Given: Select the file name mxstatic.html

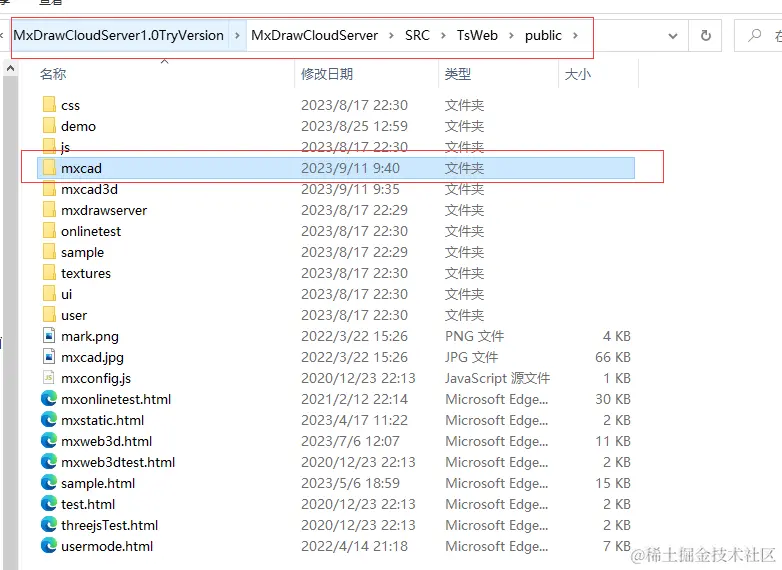Looking at the screenshot, I should [x=103, y=420].
